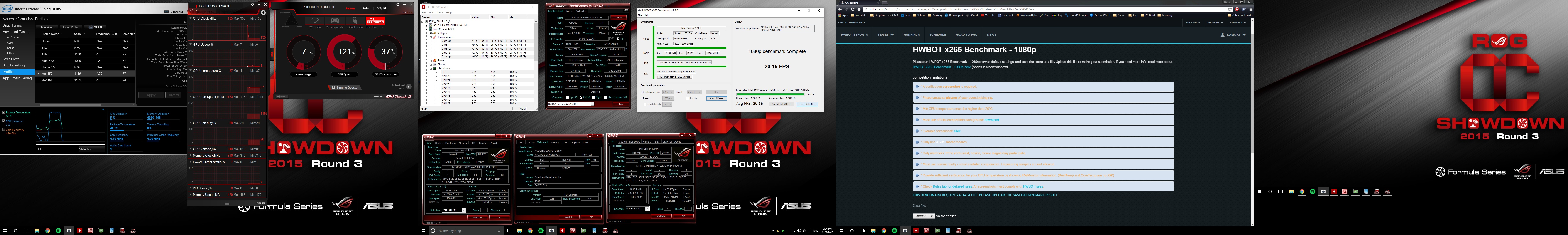
Task: Switch to Info tab in GPU Tweak II
Action: pyautogui.click(x=366, y=8)
